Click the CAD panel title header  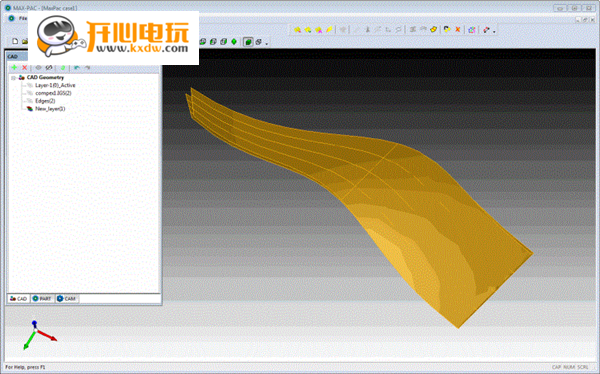click(17, 57)
